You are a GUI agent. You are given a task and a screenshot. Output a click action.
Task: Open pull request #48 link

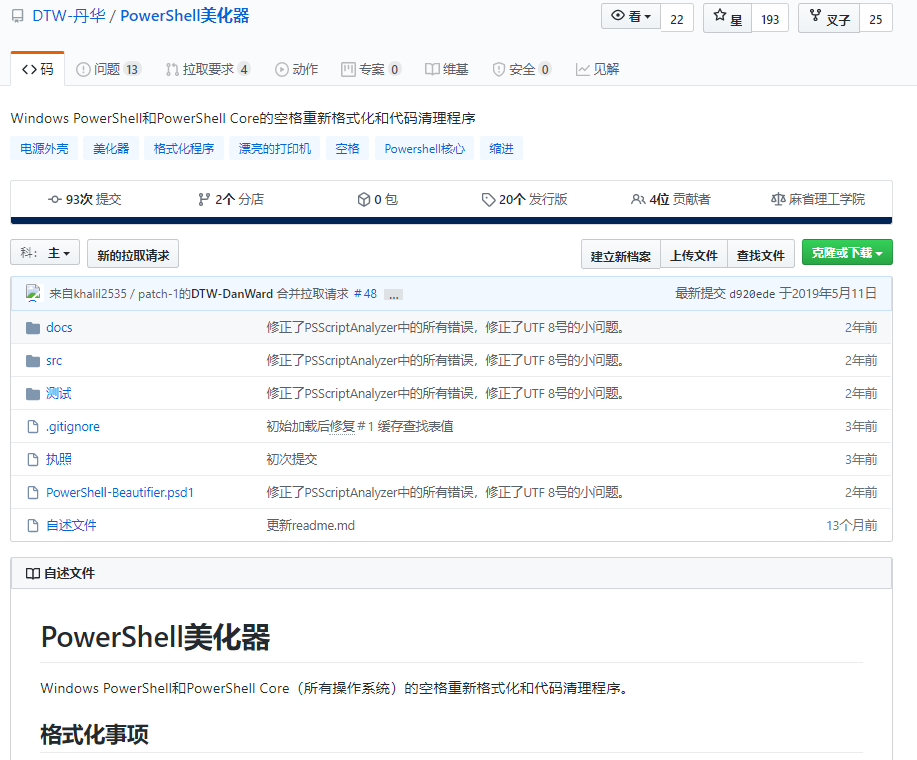pos(366,293)
